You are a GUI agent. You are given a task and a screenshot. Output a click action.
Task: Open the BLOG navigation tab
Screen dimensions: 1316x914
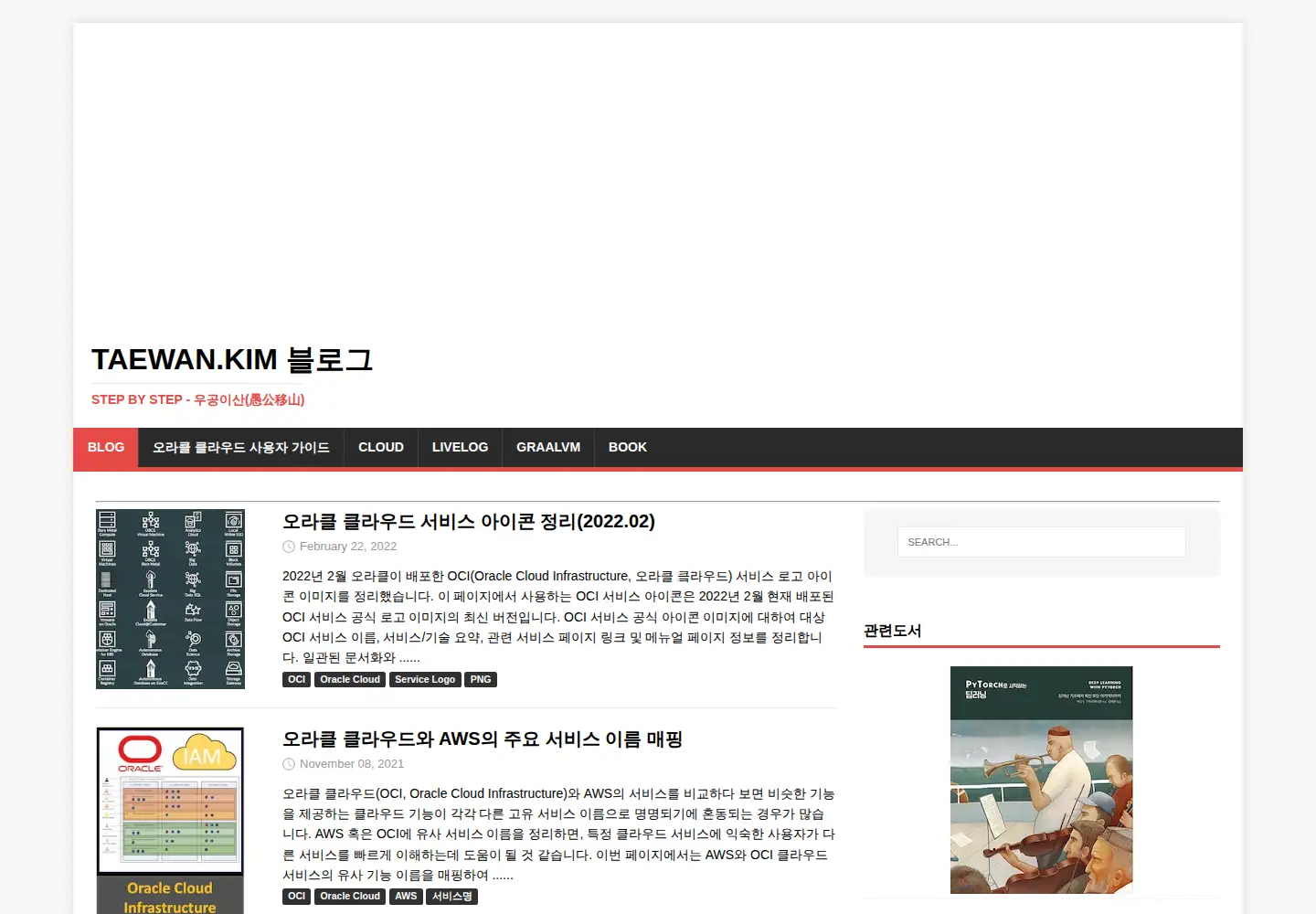pos(106,447)
